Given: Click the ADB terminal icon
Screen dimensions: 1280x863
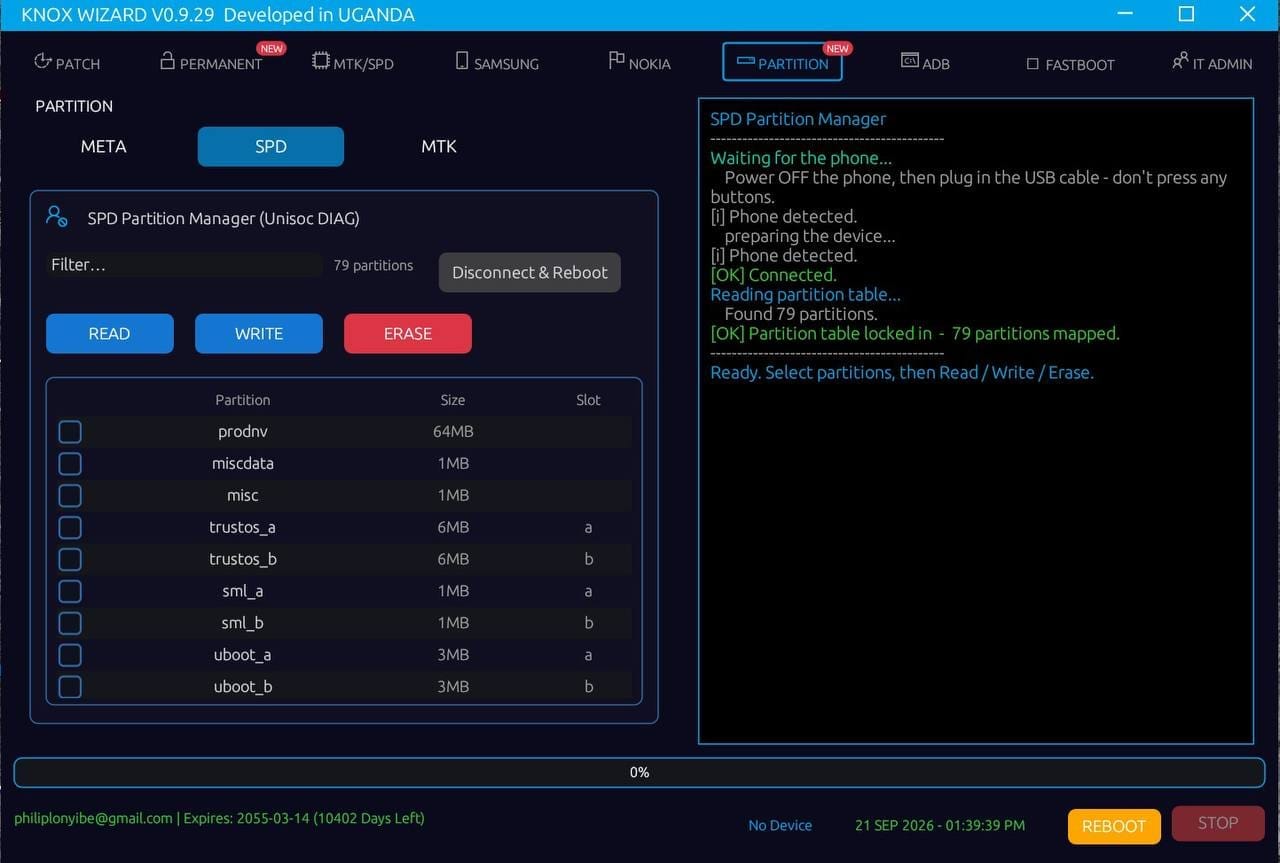Looking at the screenshot, I should tap(910, 61).
